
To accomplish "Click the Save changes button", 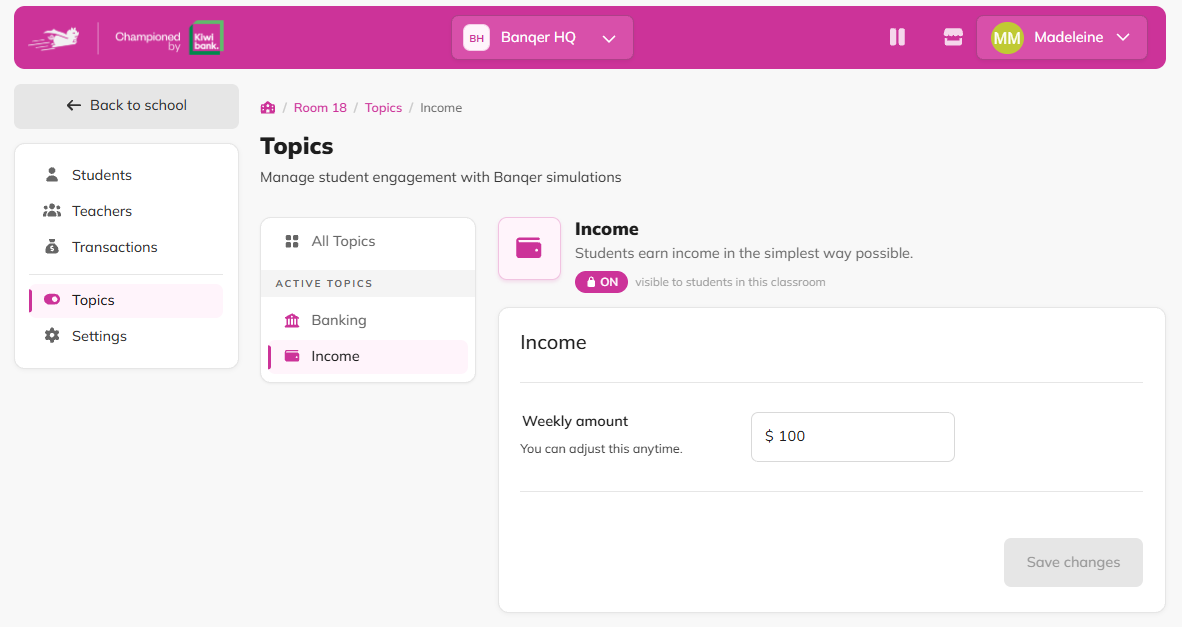I will click(x=1073, y=562).
